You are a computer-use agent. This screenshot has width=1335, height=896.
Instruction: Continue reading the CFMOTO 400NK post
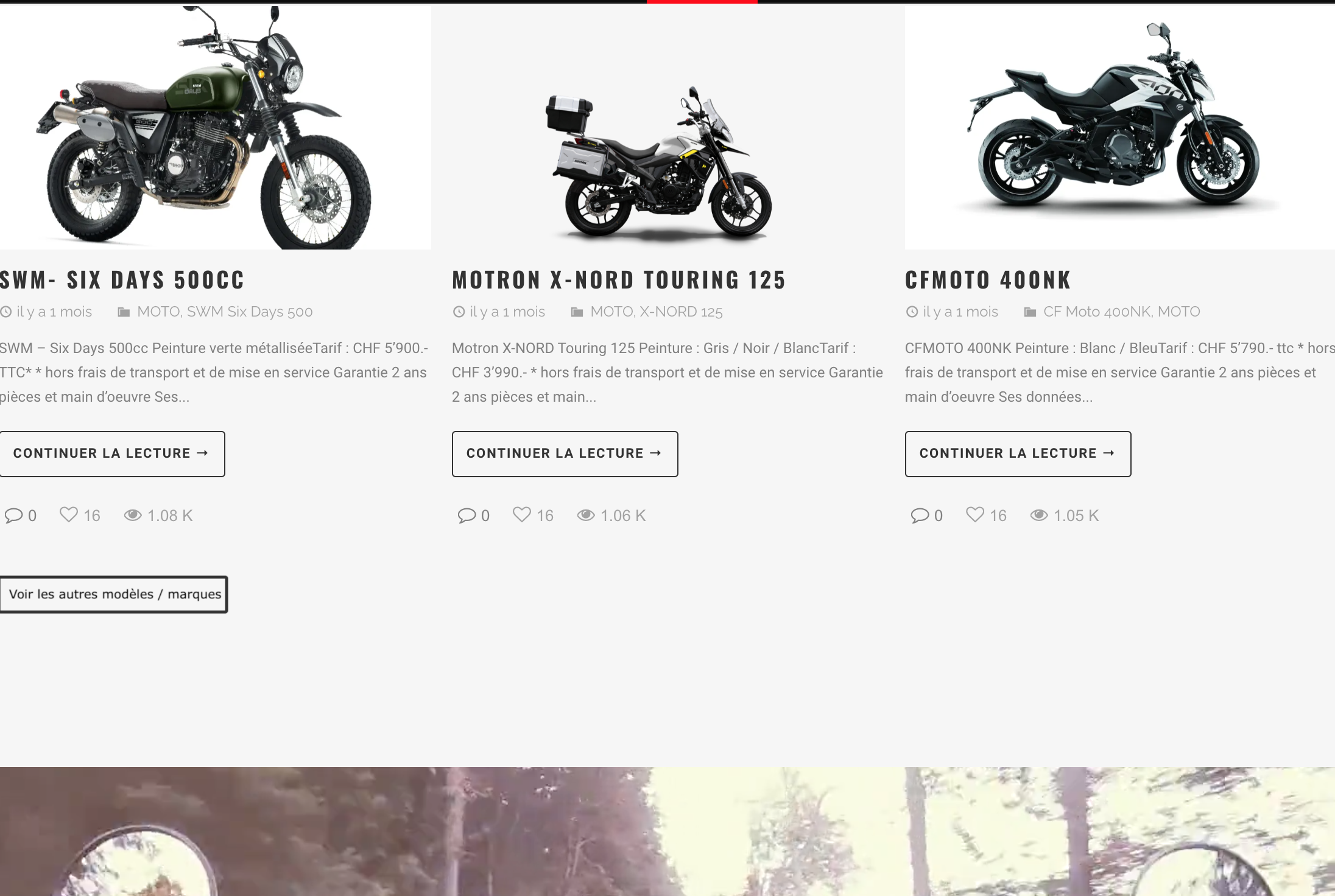click(x=1018, y=454)
